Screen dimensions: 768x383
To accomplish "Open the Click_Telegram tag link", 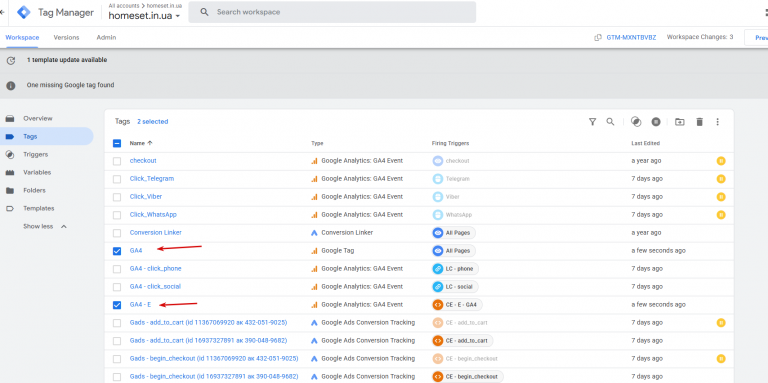I will [x=152, y=179].
